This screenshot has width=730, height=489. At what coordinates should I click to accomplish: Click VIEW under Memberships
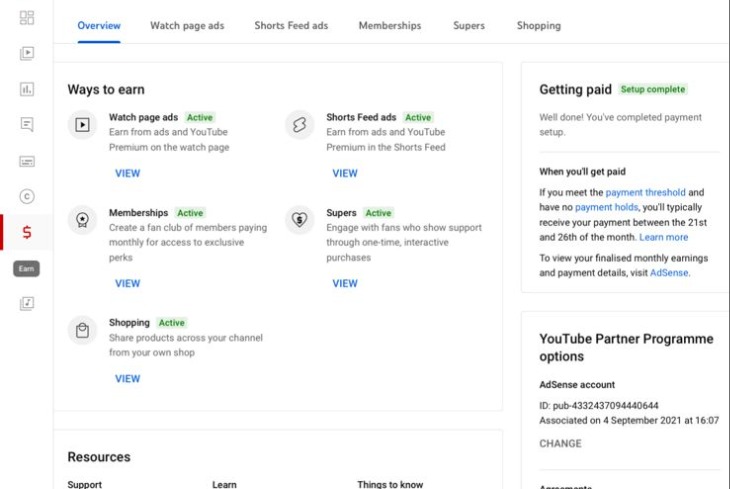click(128, 283)
